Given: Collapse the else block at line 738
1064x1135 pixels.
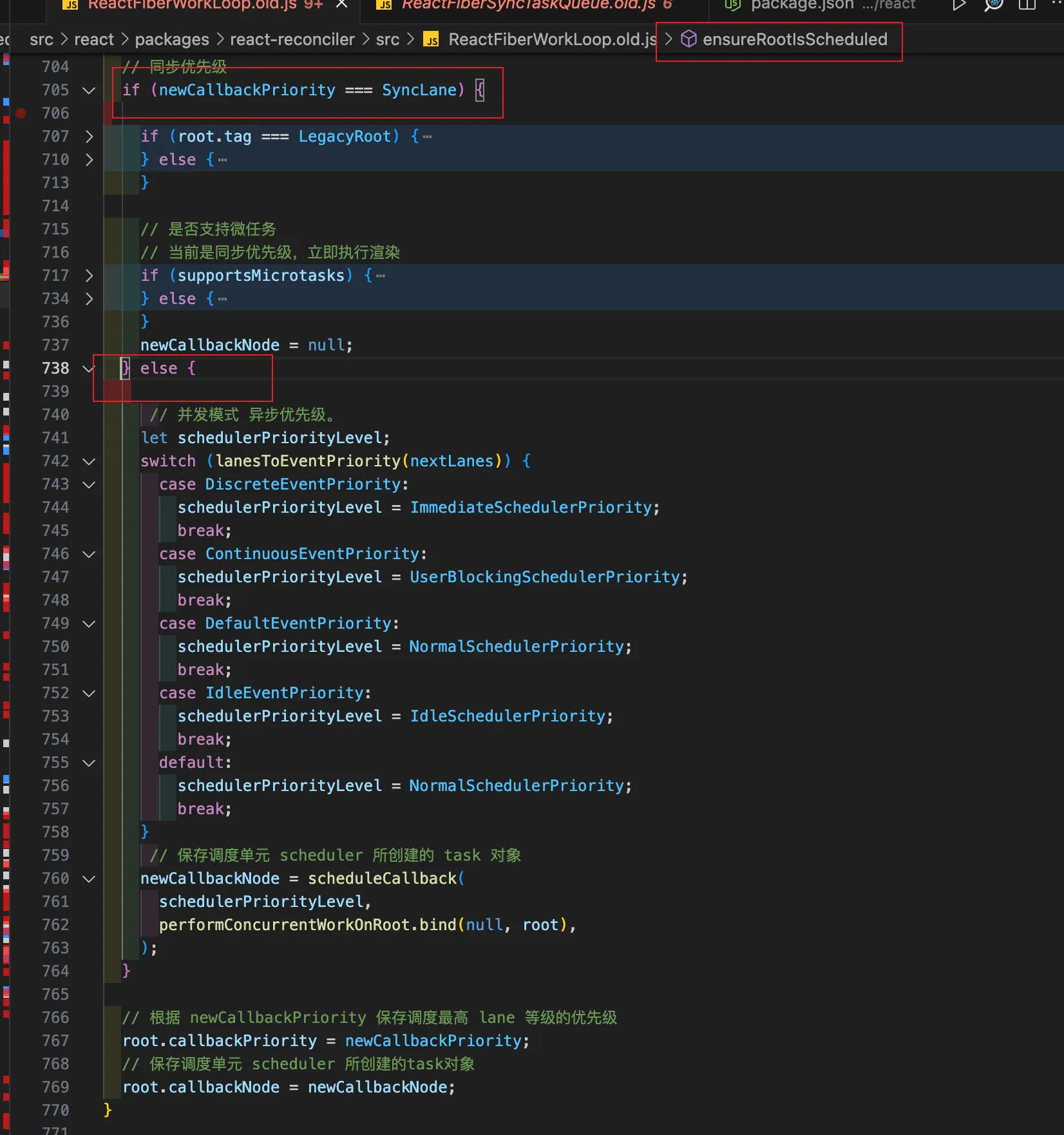Looking at the screenshot, I should coord(89,368).
